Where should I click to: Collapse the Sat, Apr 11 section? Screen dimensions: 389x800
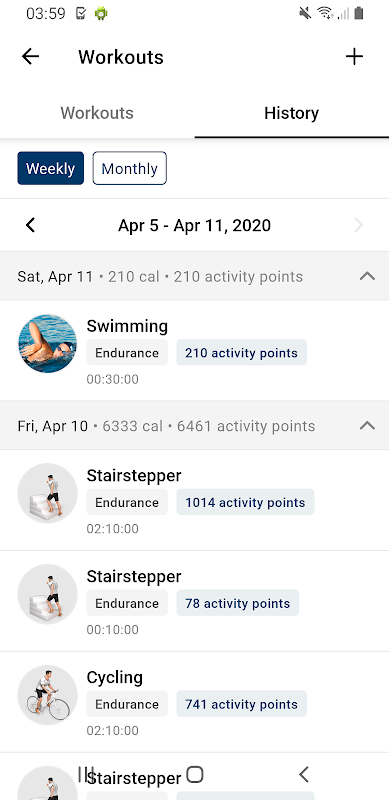click(x=367, y=277)
